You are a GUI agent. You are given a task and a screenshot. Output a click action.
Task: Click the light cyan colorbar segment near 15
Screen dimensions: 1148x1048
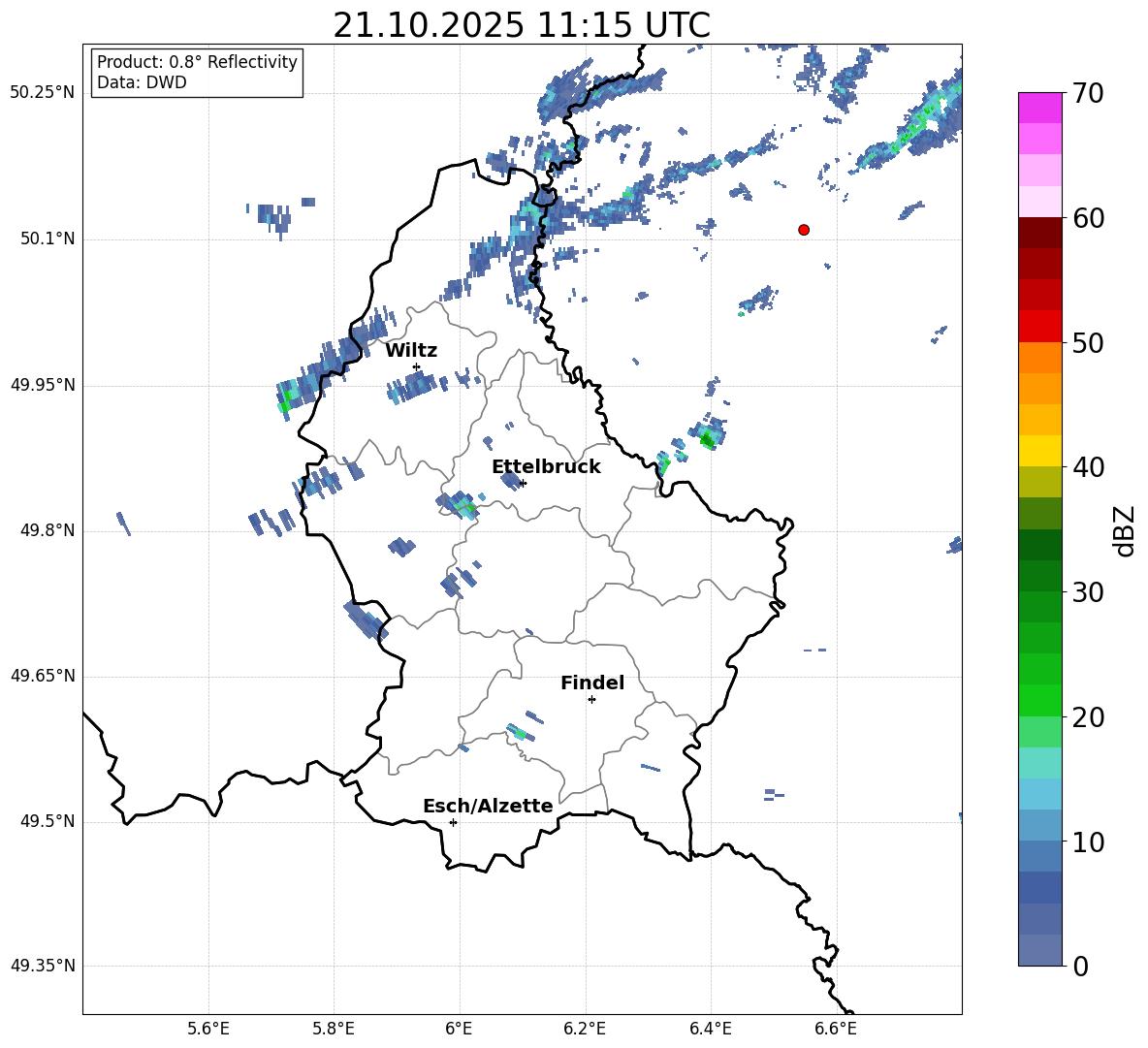click(x=1039, y=763)
